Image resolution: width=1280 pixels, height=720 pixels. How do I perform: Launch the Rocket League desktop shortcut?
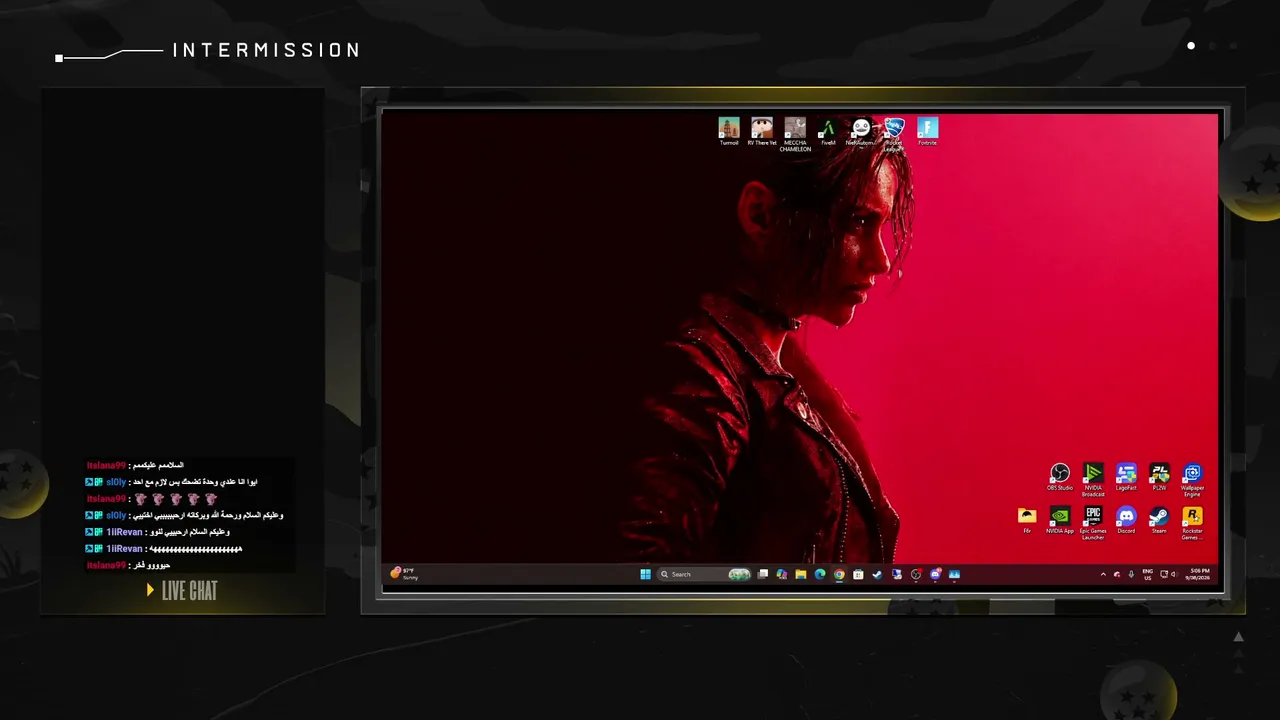pos(894,134)
